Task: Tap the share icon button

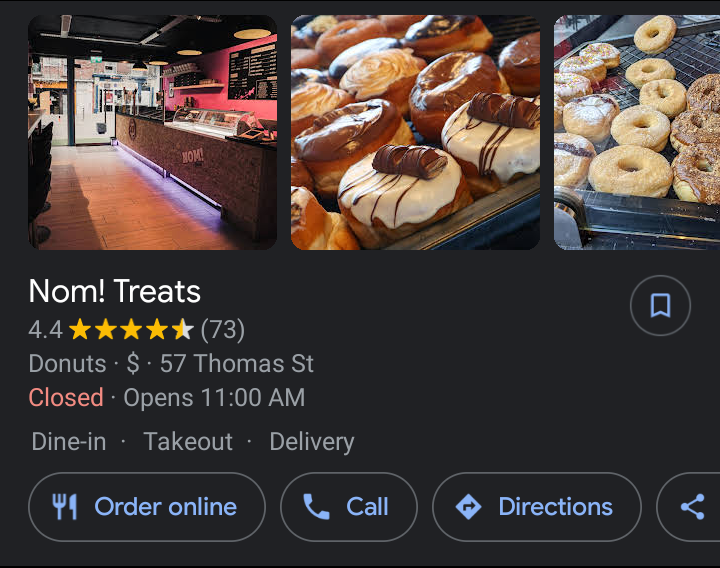Action: click(x=692, y=506)
